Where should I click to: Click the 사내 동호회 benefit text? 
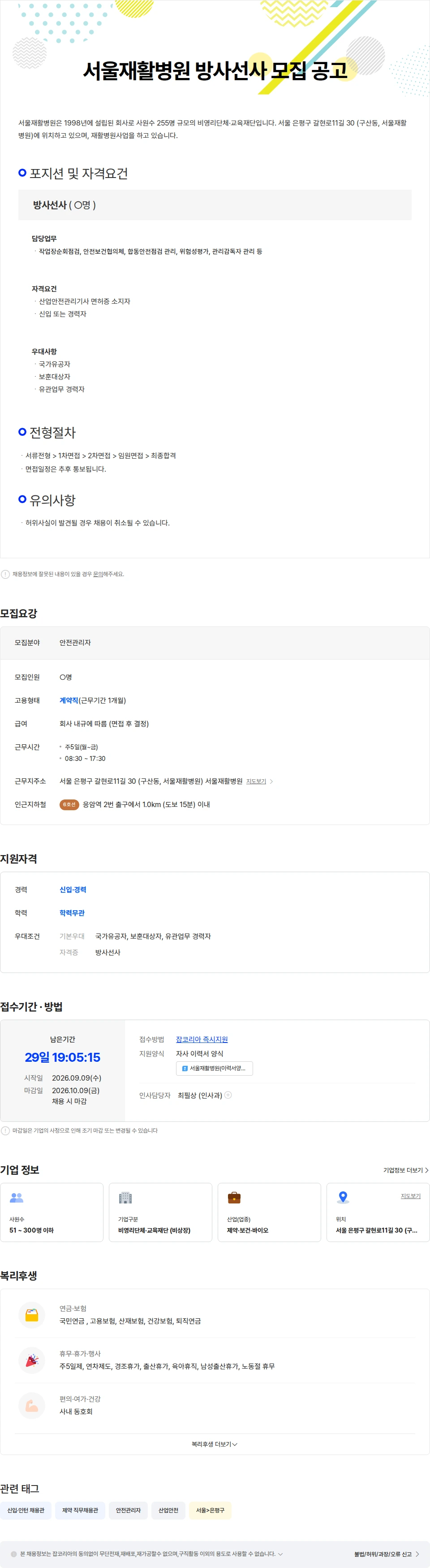76,1412
